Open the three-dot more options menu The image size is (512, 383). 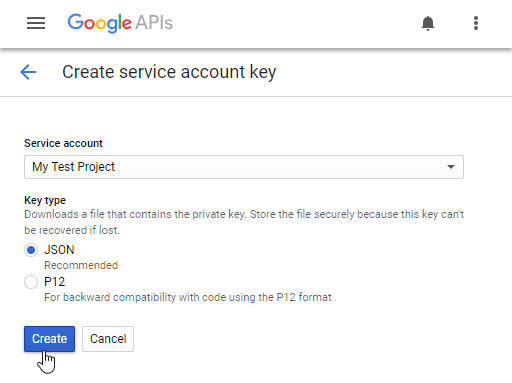tap(476, 23)
